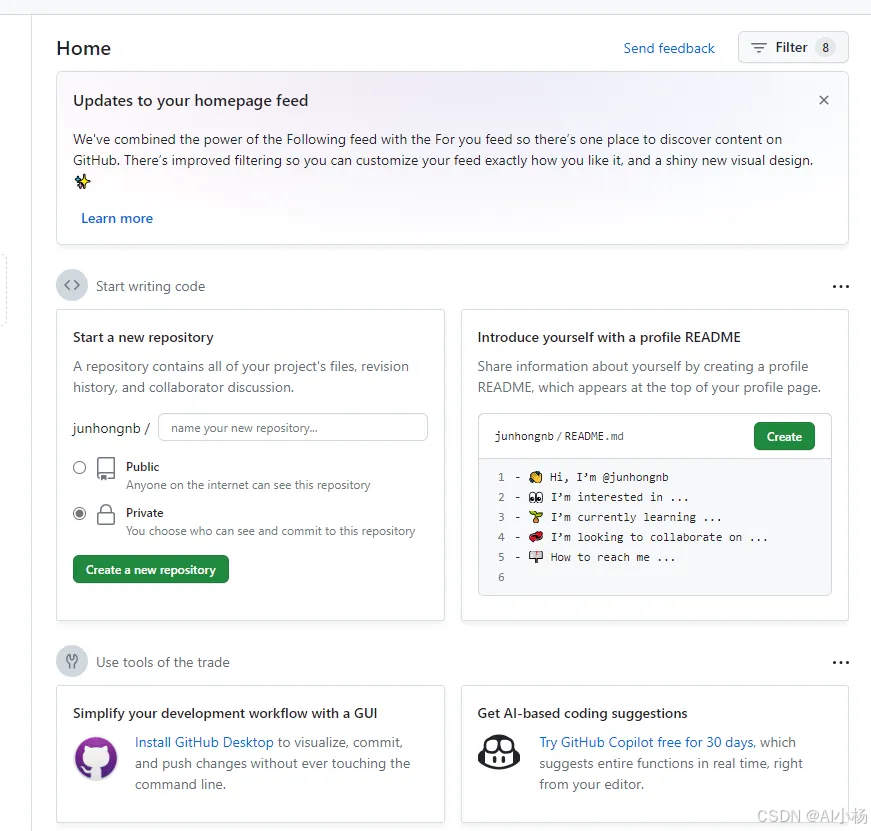Click the 'Use tools of the trade' section label
The image size is (871, 831).
tap(163, 662)
